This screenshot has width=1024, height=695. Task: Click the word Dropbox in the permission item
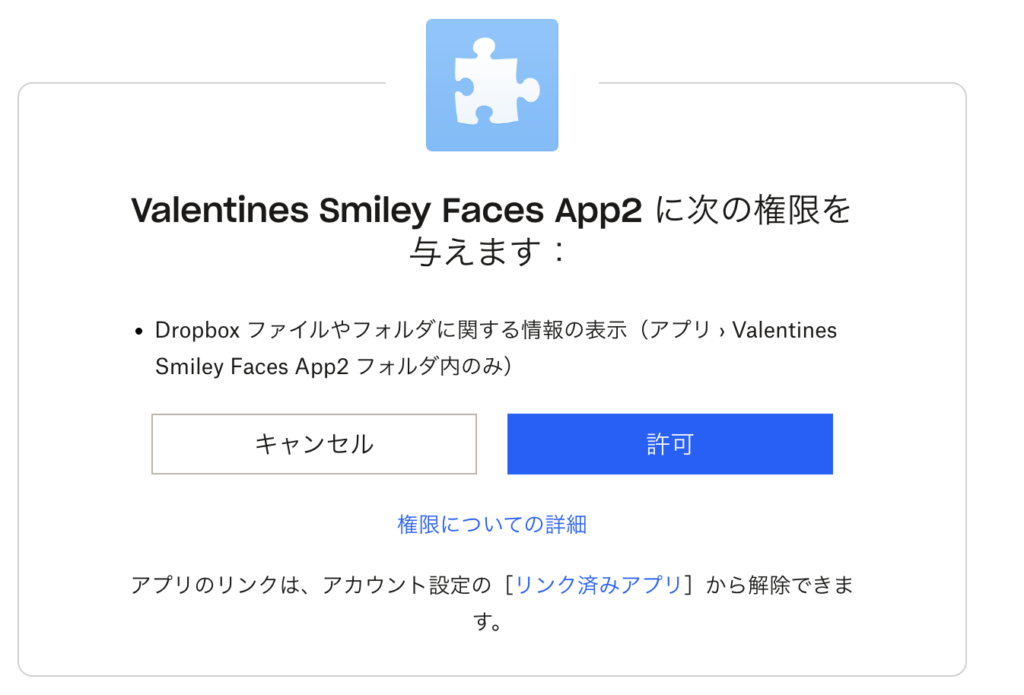[x=198, y=331]
